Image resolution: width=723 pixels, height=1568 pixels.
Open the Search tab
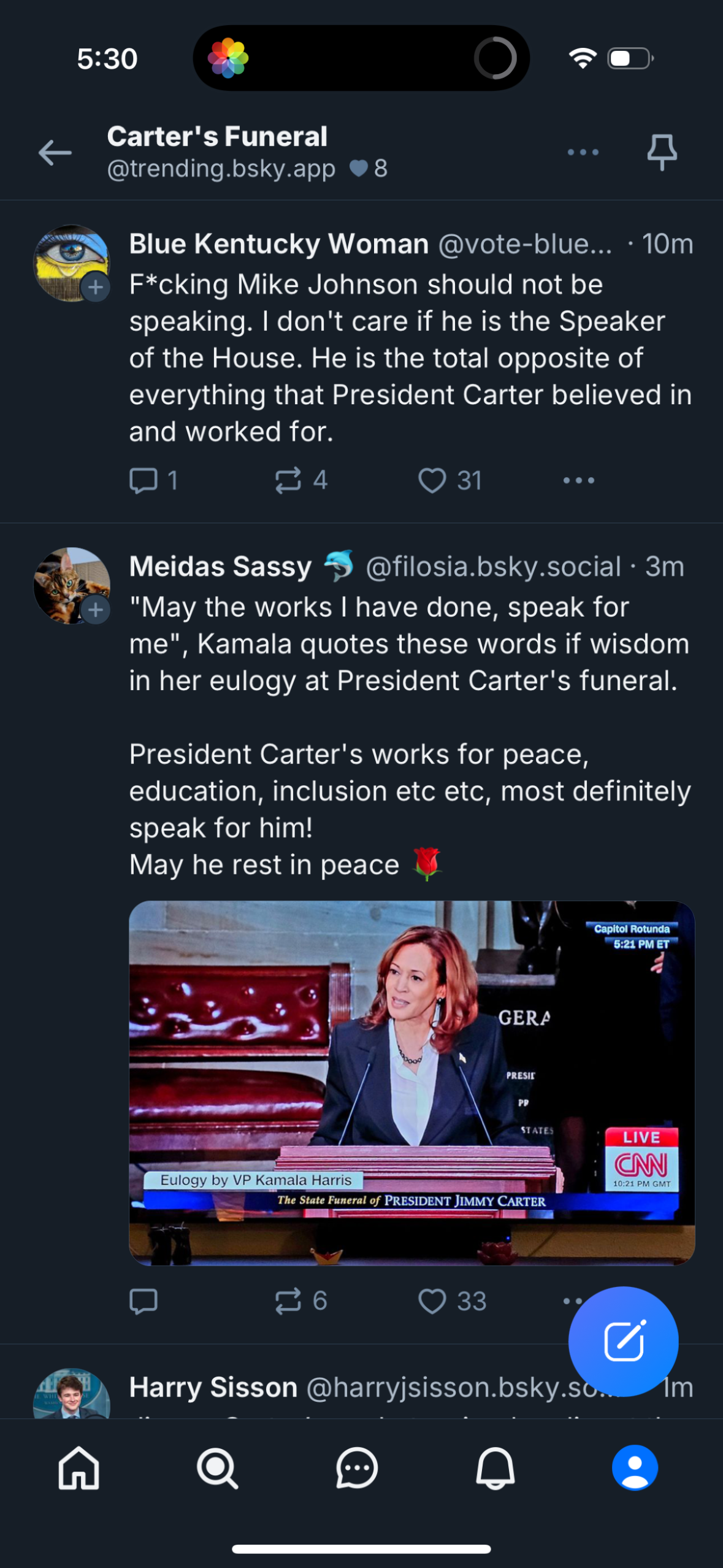pos(217,1468)
